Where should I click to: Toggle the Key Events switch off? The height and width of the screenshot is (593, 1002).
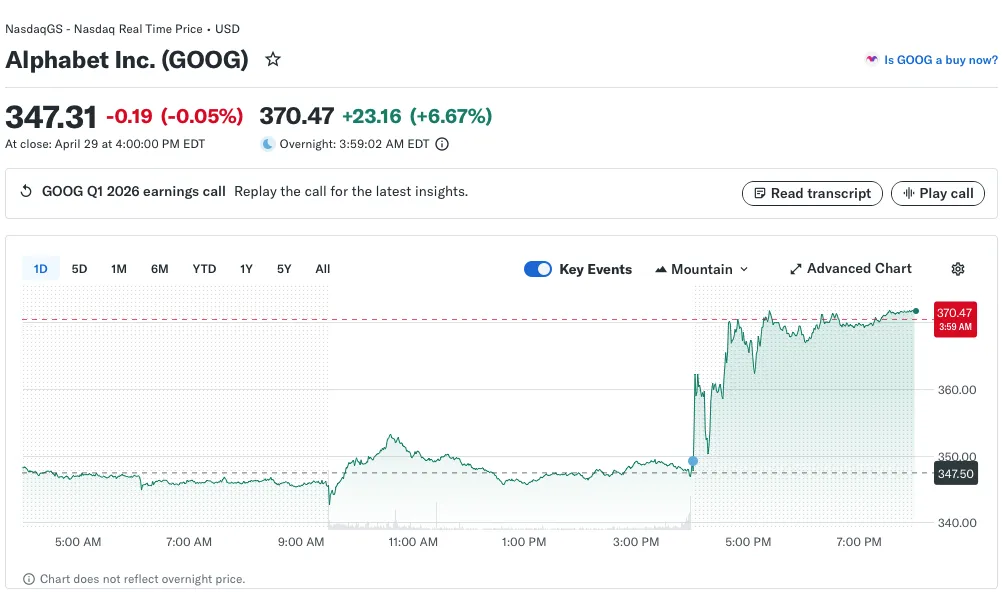[538, 269]
